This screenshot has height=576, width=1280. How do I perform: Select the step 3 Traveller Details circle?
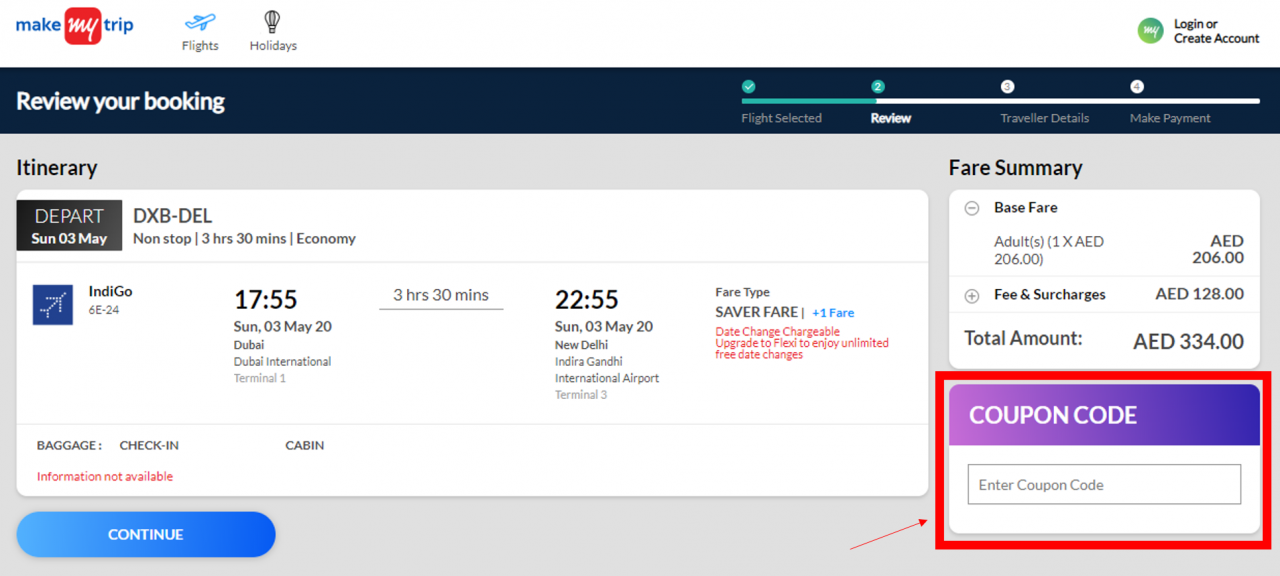pos(1008,87)
